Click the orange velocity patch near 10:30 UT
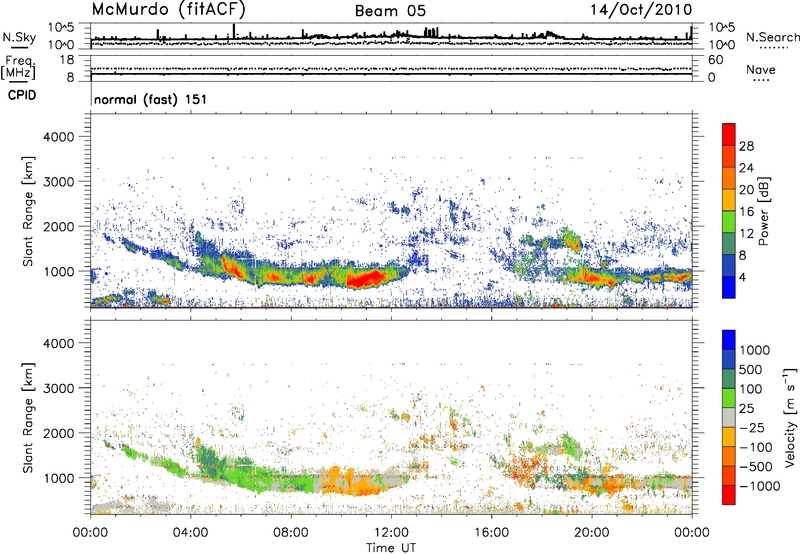Screen dimensions: 800x554 pyautogui.click(x=352, y=482)
